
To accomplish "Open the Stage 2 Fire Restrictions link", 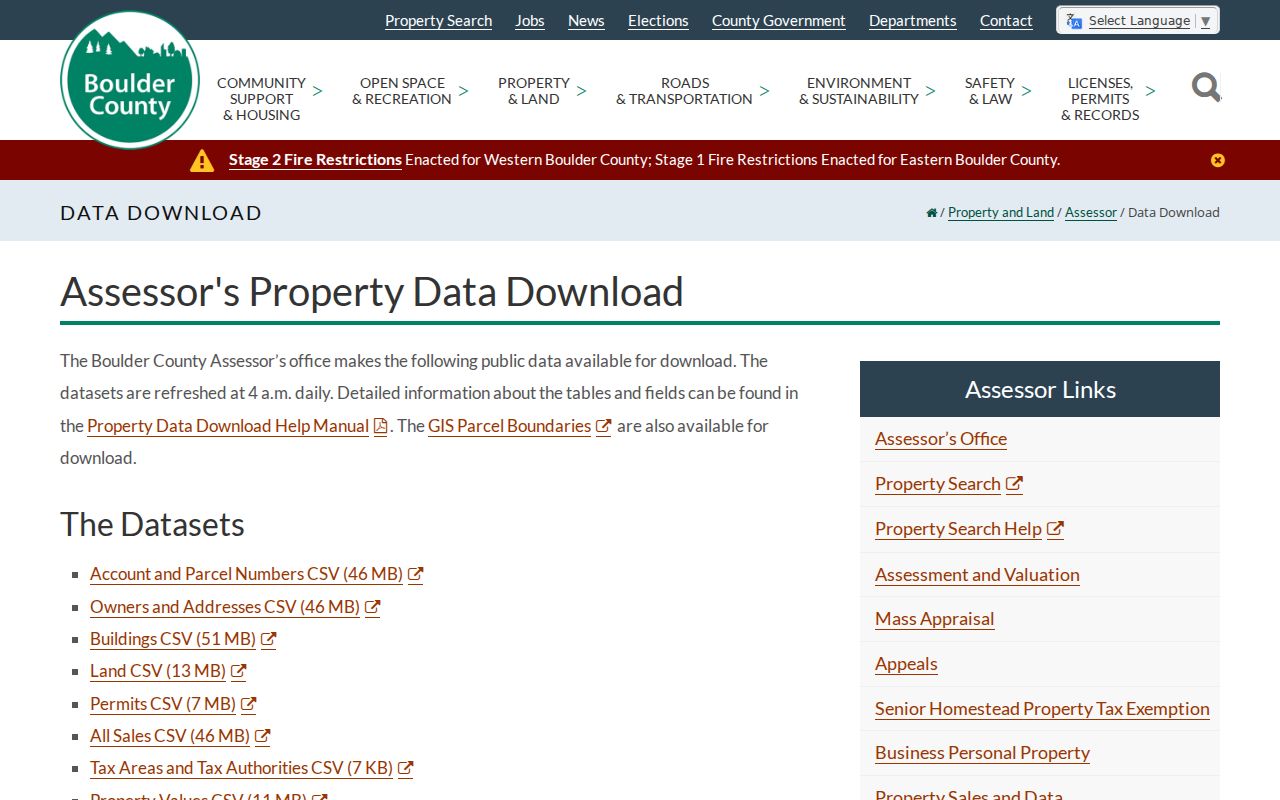I will [x=315, y=160].
